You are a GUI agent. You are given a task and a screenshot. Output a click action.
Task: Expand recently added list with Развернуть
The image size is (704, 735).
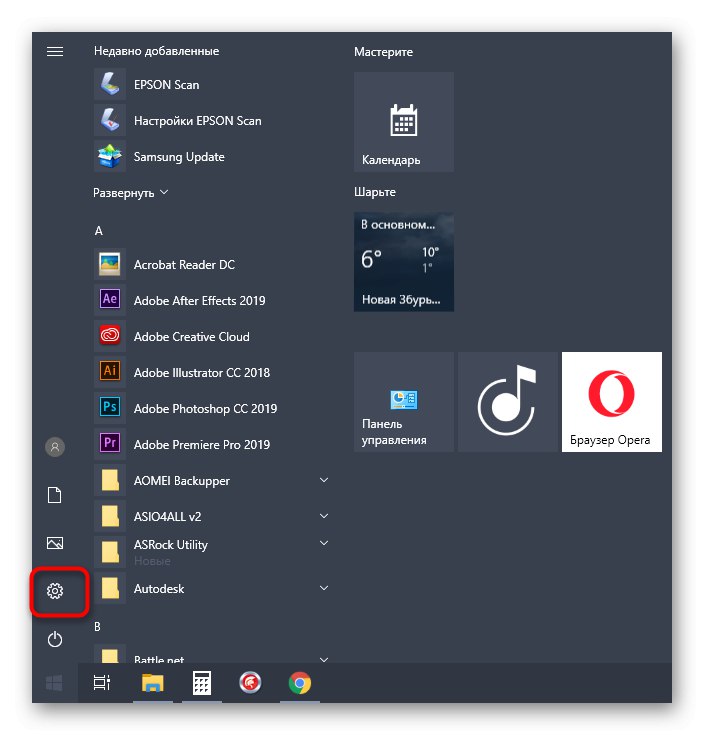click(130, 193)
